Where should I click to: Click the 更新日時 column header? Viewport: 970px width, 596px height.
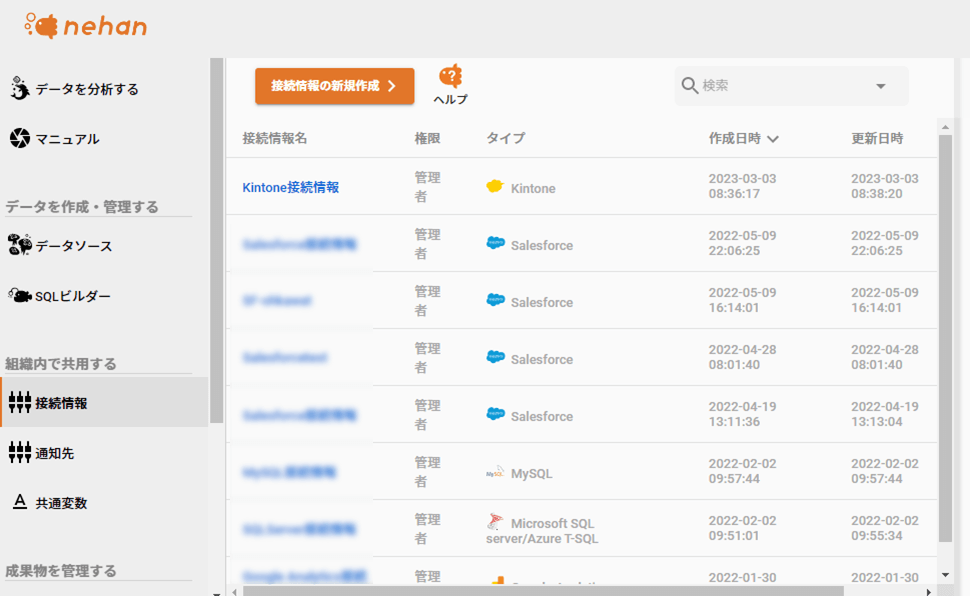coord(877,139)
